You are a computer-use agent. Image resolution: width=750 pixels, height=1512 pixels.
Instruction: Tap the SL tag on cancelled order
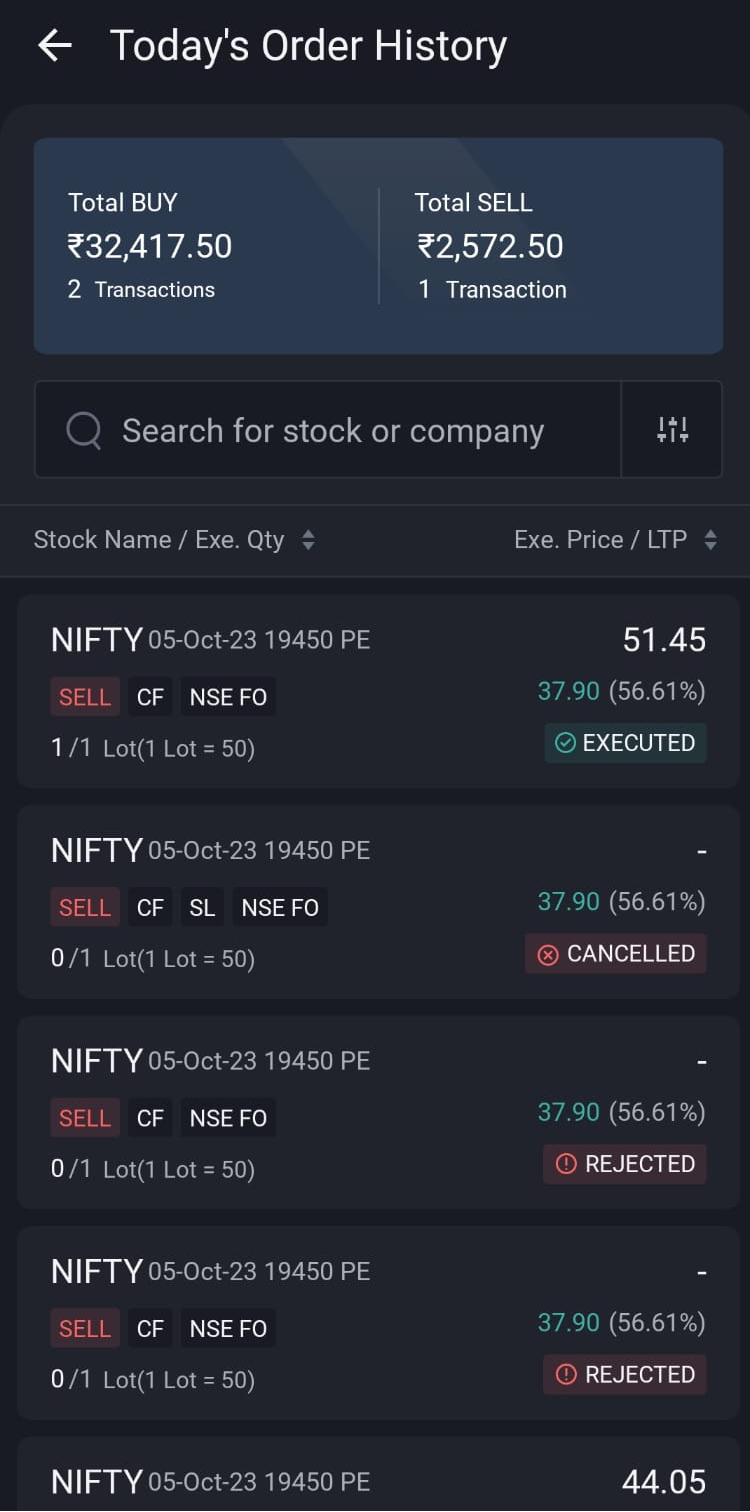pos(202,908)
